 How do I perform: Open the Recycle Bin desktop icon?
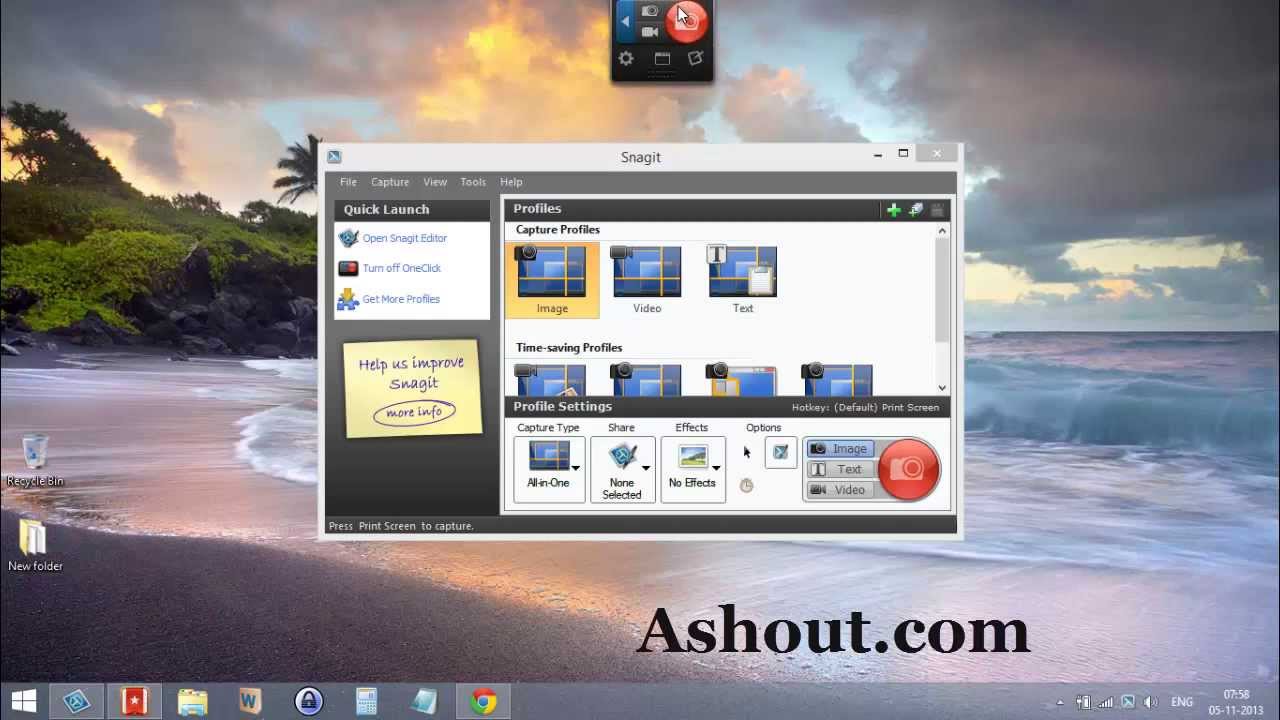click(35, 461)
